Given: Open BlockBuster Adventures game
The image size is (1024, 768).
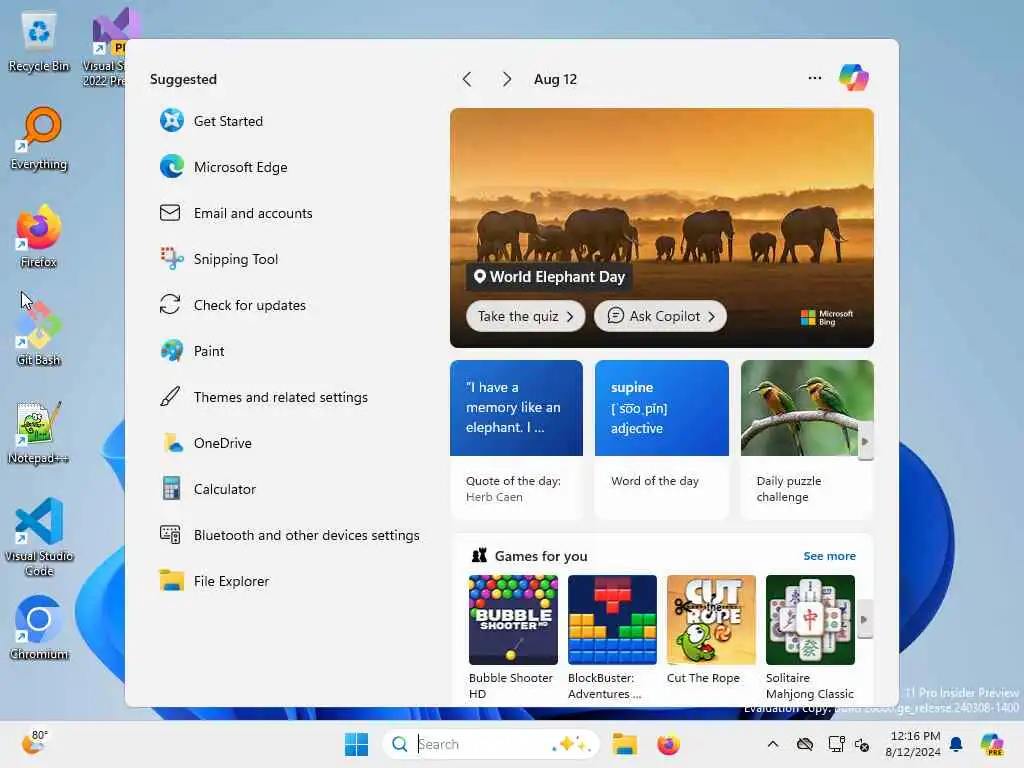Looking at the screenshot, I should (613, 637).
